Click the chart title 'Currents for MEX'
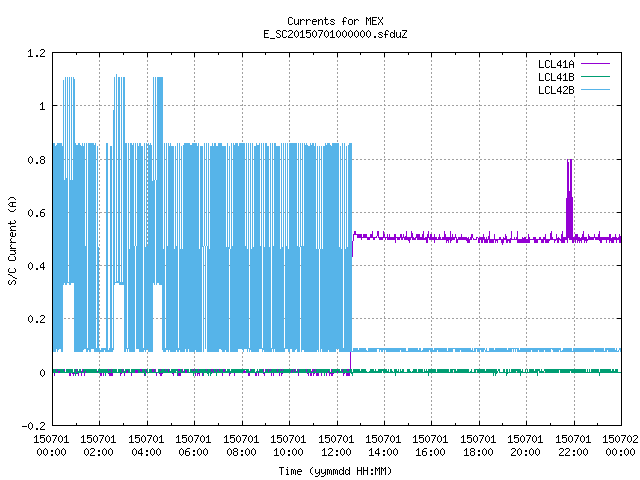Screen dimensions: 640x480 (335, 21)
